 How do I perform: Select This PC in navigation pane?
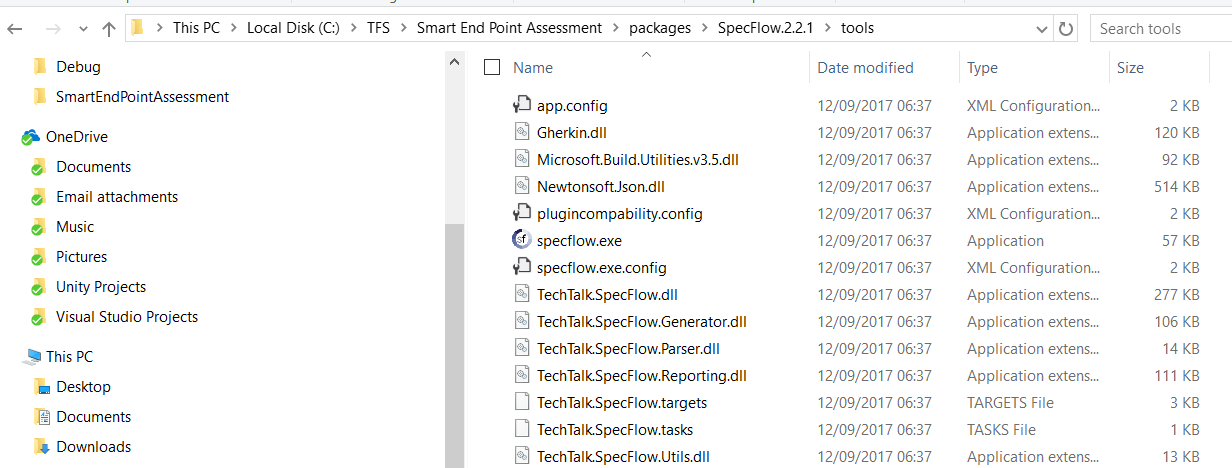pyautogui.click(x=69, y=357)
